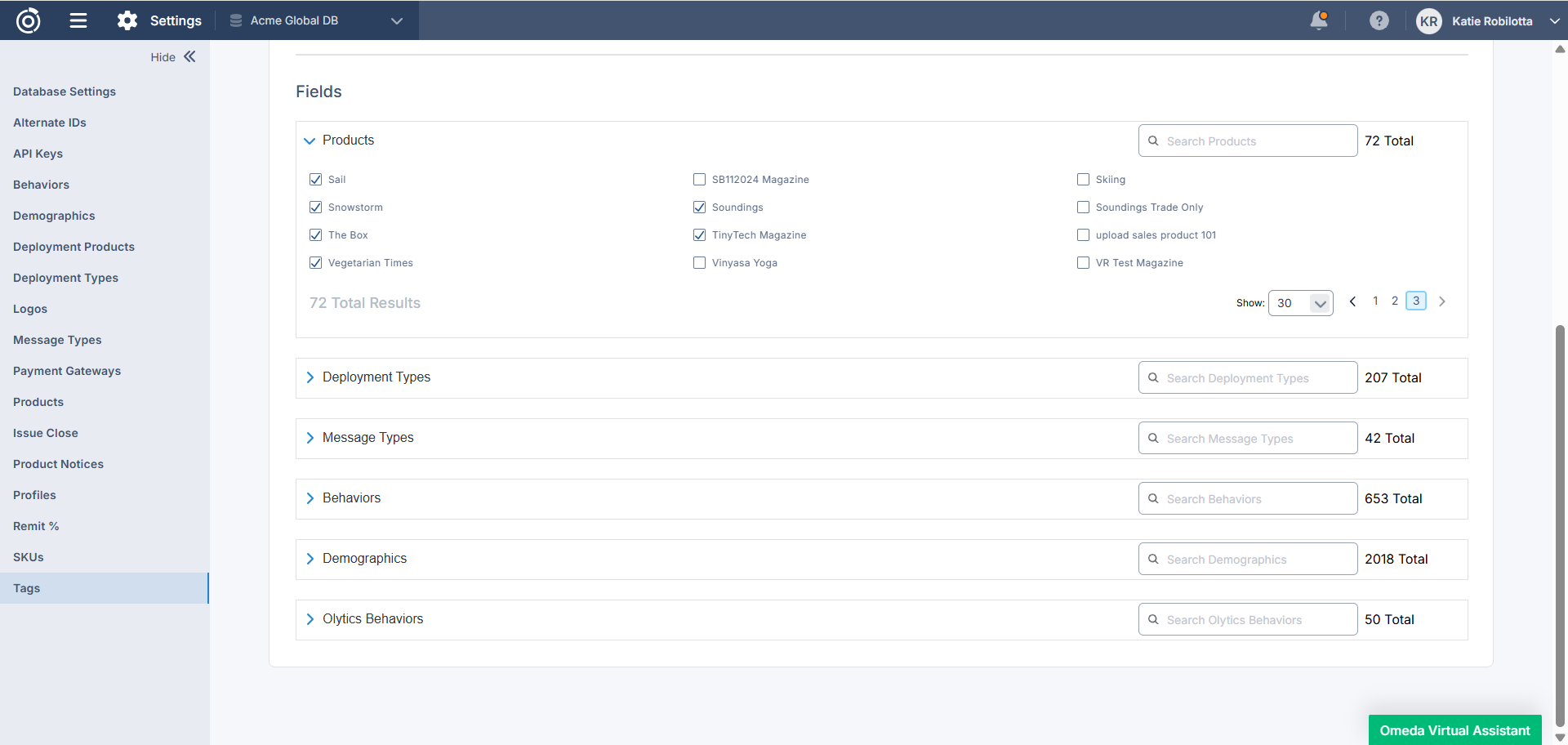Click the Search Demographics input field
Image resolution: width=1568 pixels, height=745 pixels.
point(1248,560)
